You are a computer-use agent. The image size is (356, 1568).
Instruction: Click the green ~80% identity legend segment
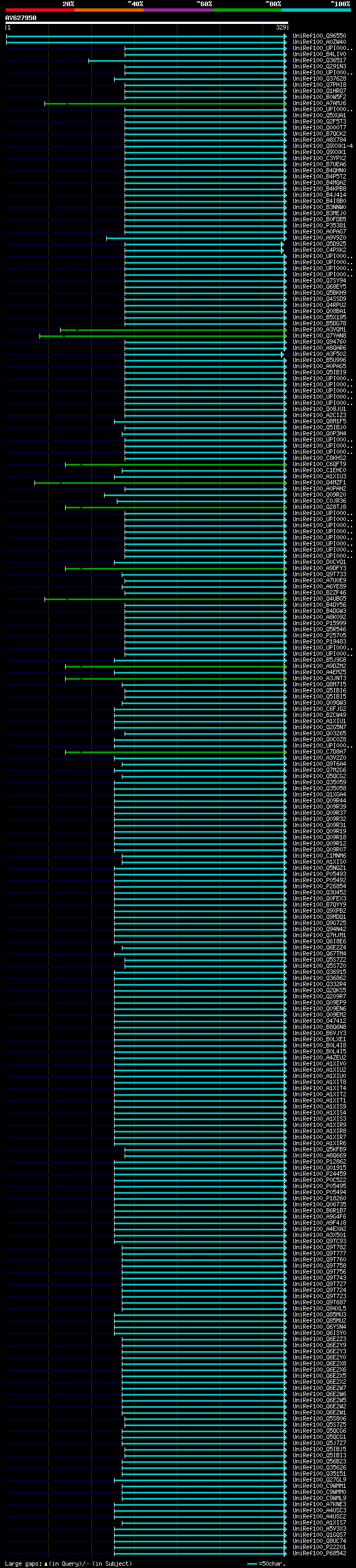[x=247, y=10]
